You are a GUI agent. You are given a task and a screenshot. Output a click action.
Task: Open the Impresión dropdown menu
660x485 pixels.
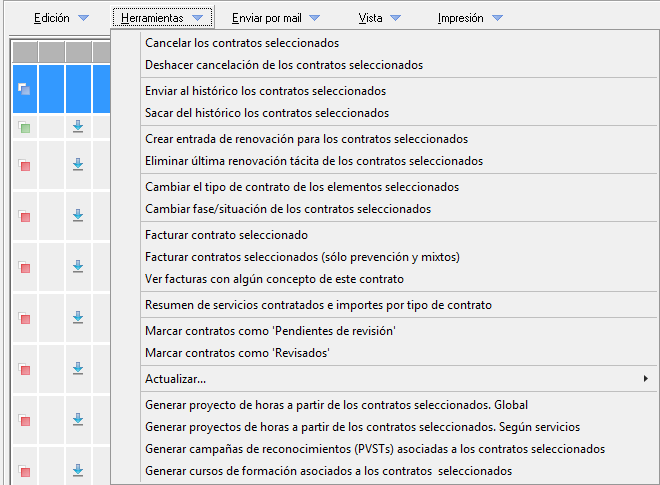point(470,18)
